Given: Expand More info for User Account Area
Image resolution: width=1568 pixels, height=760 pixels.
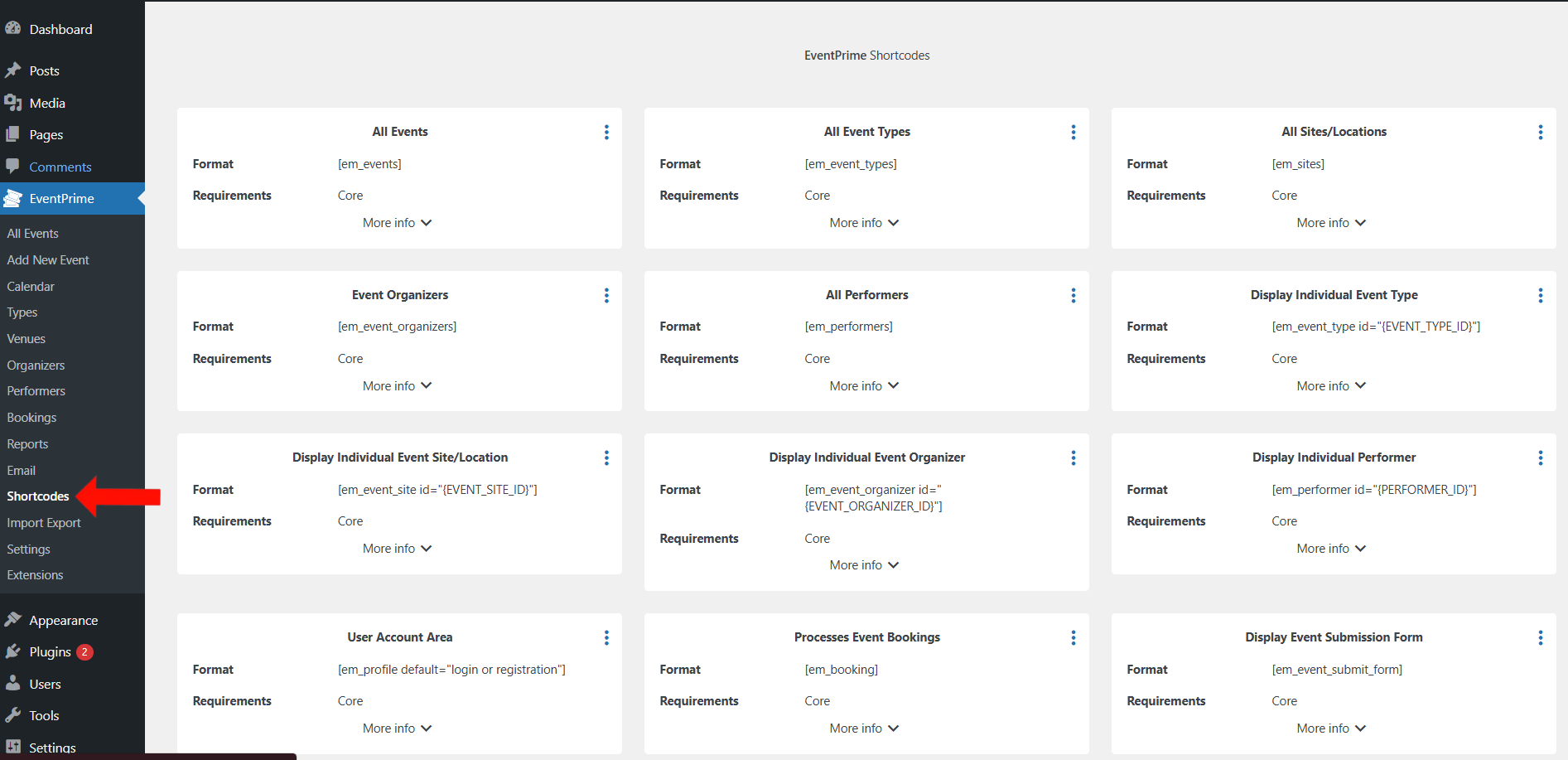Looking at the screenshot, I should point(398,729).
